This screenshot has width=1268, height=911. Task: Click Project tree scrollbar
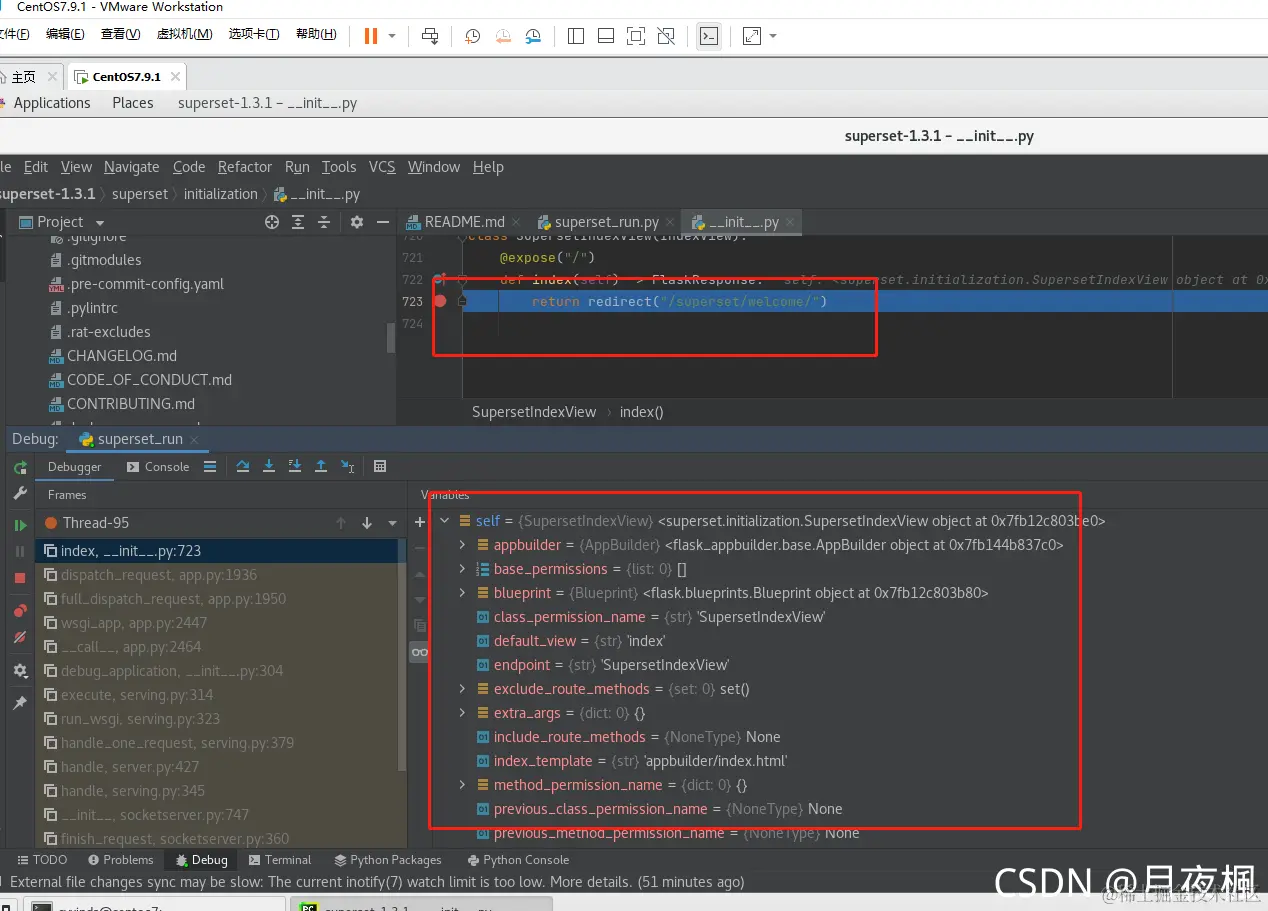coord(391,338)
